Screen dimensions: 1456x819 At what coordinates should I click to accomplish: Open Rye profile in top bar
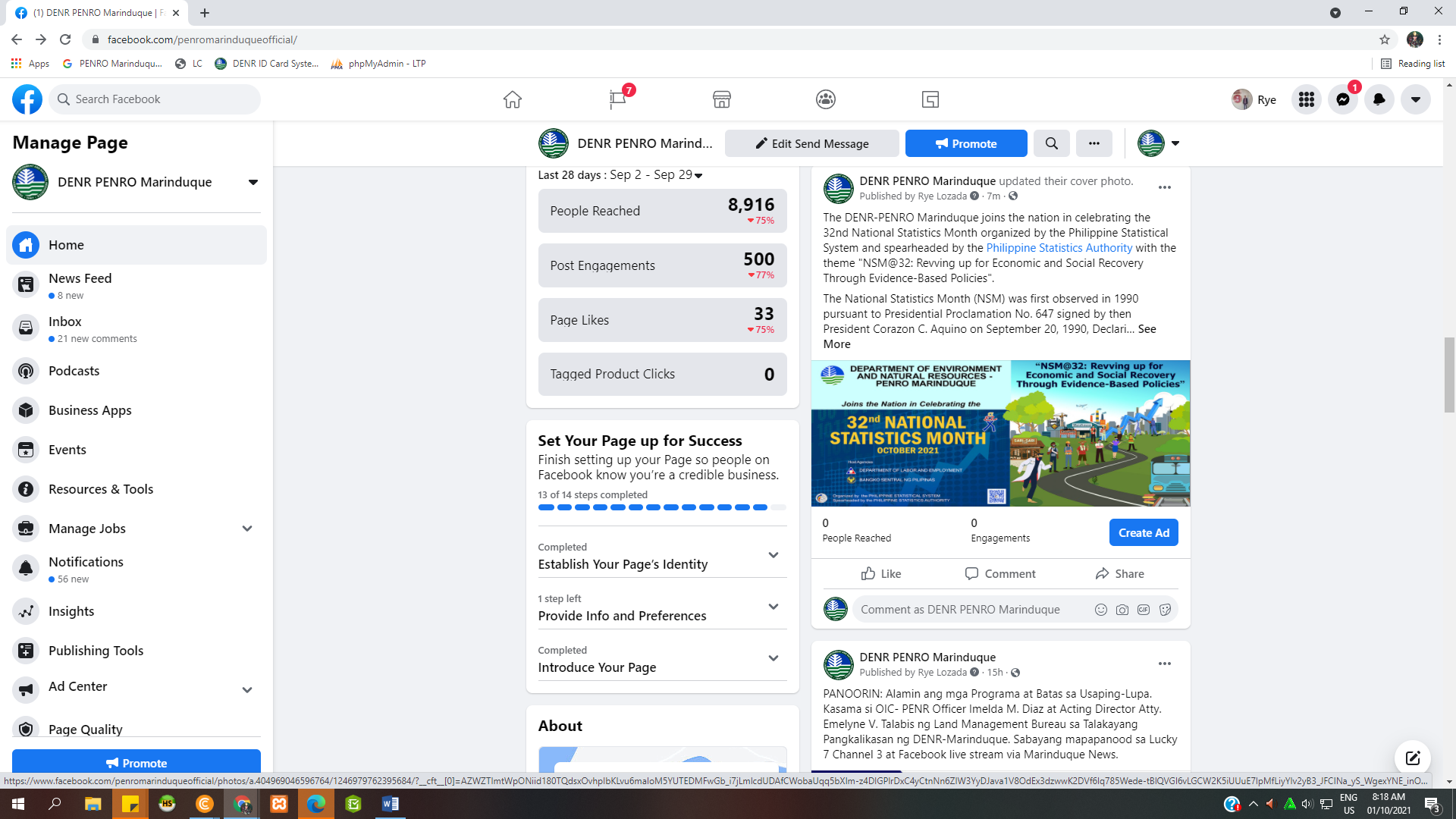1254,99
